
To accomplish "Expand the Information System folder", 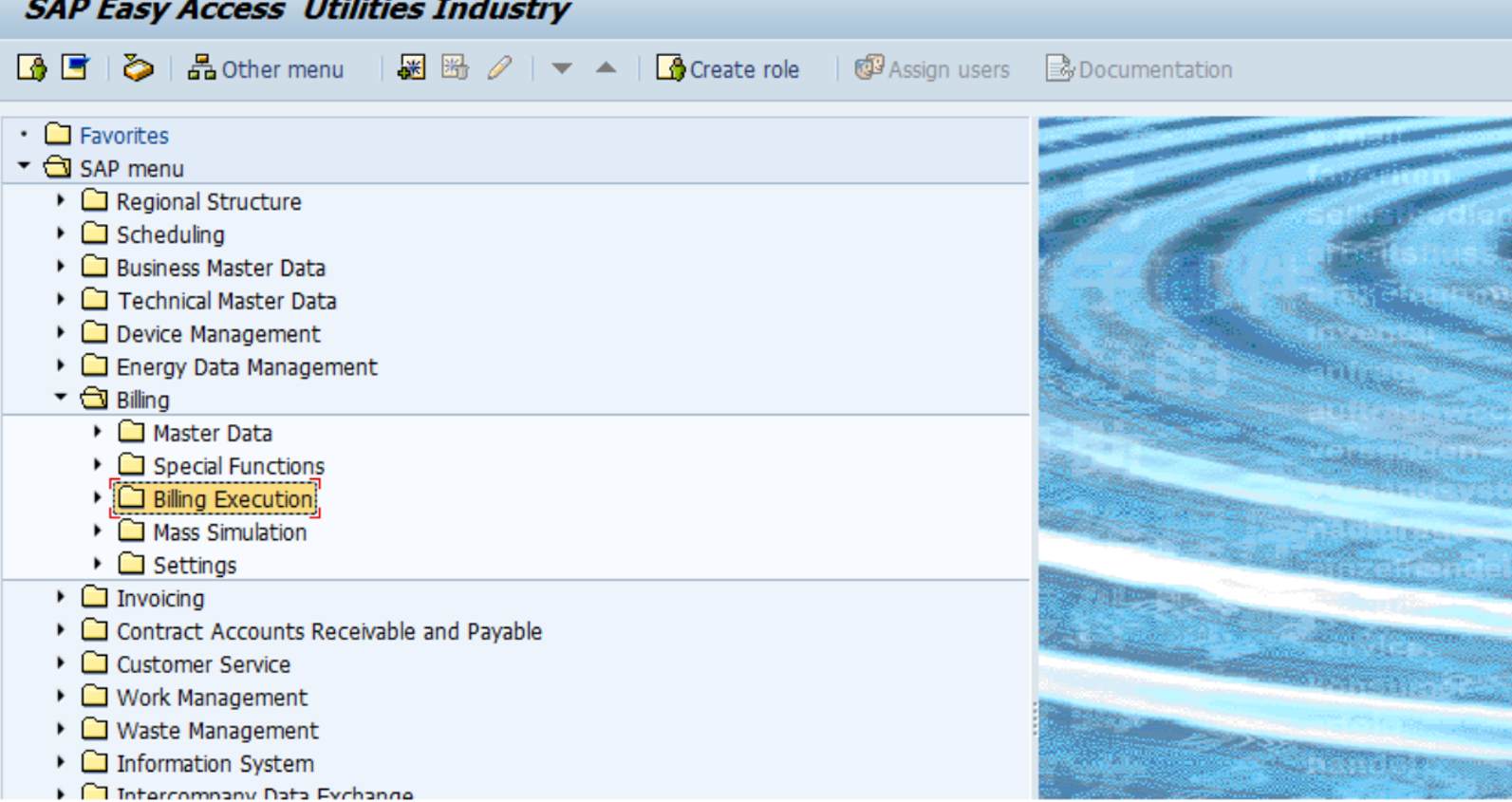I will [61, 762].
